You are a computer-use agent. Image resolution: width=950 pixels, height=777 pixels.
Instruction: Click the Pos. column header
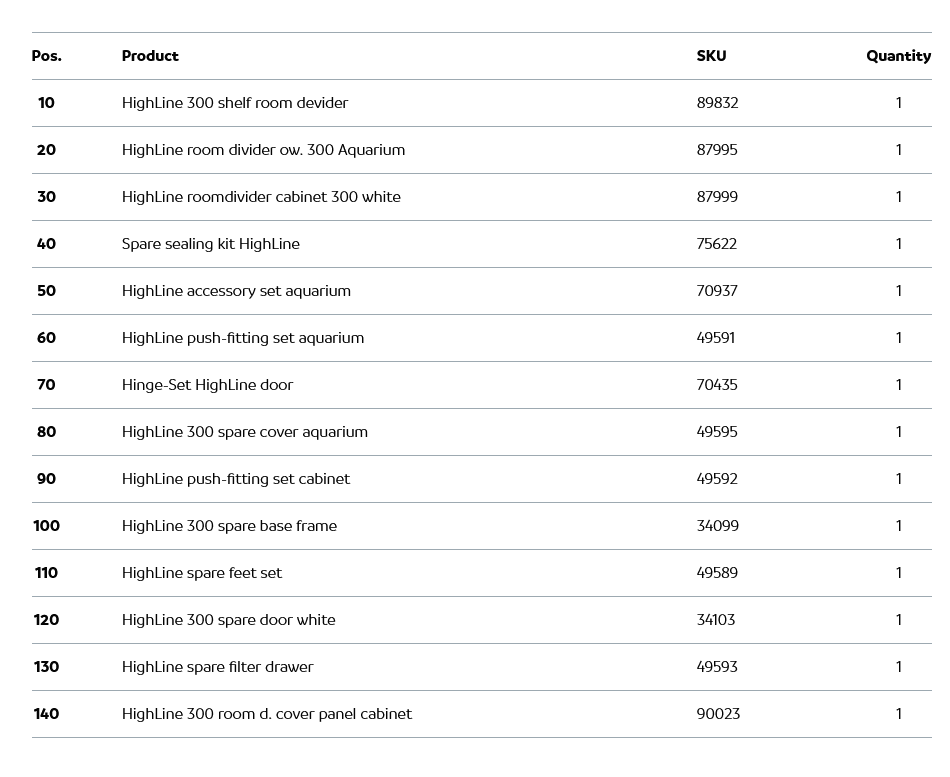tap(46, 56)
